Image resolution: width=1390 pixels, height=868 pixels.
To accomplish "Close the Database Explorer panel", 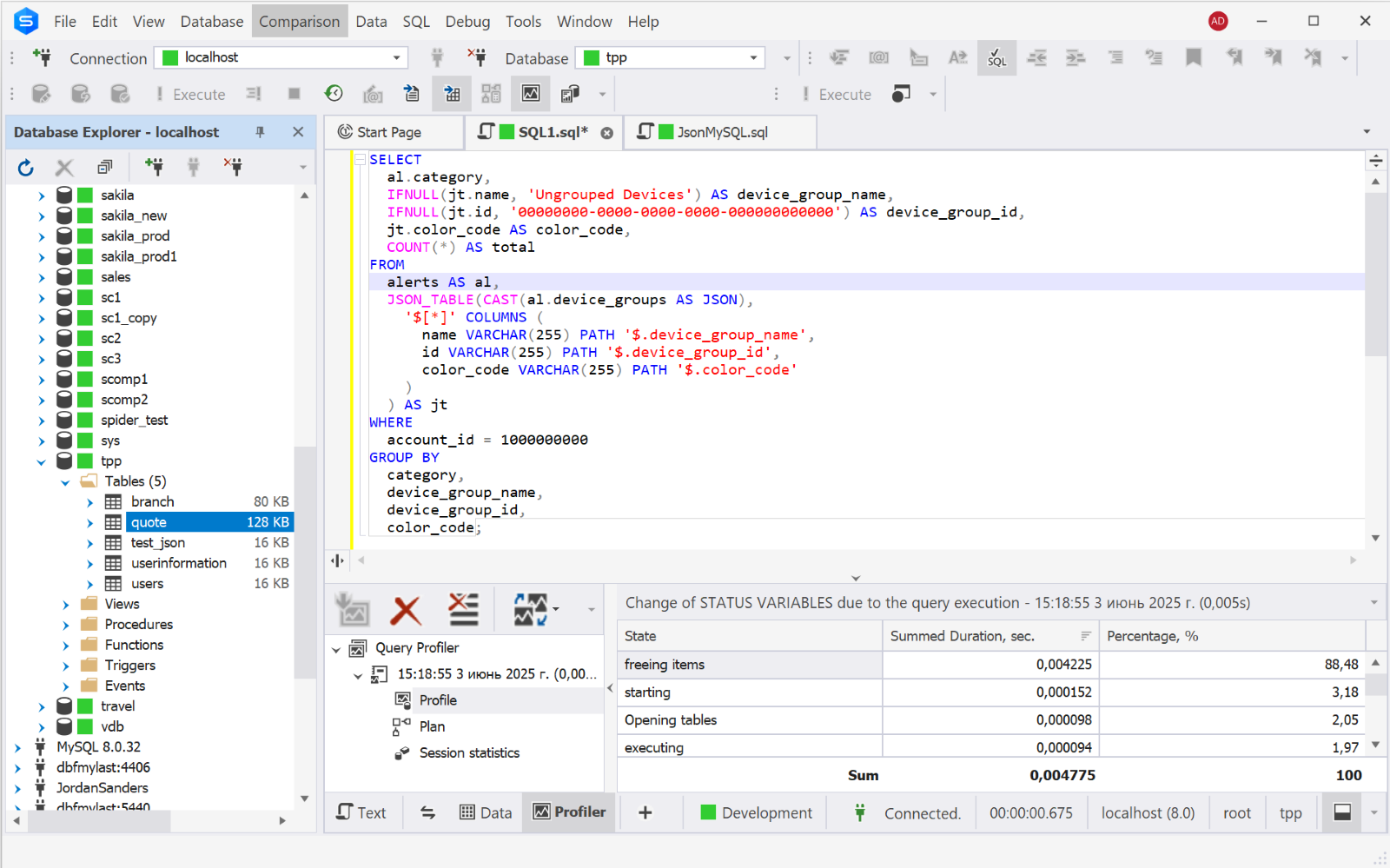I will 298,132.
